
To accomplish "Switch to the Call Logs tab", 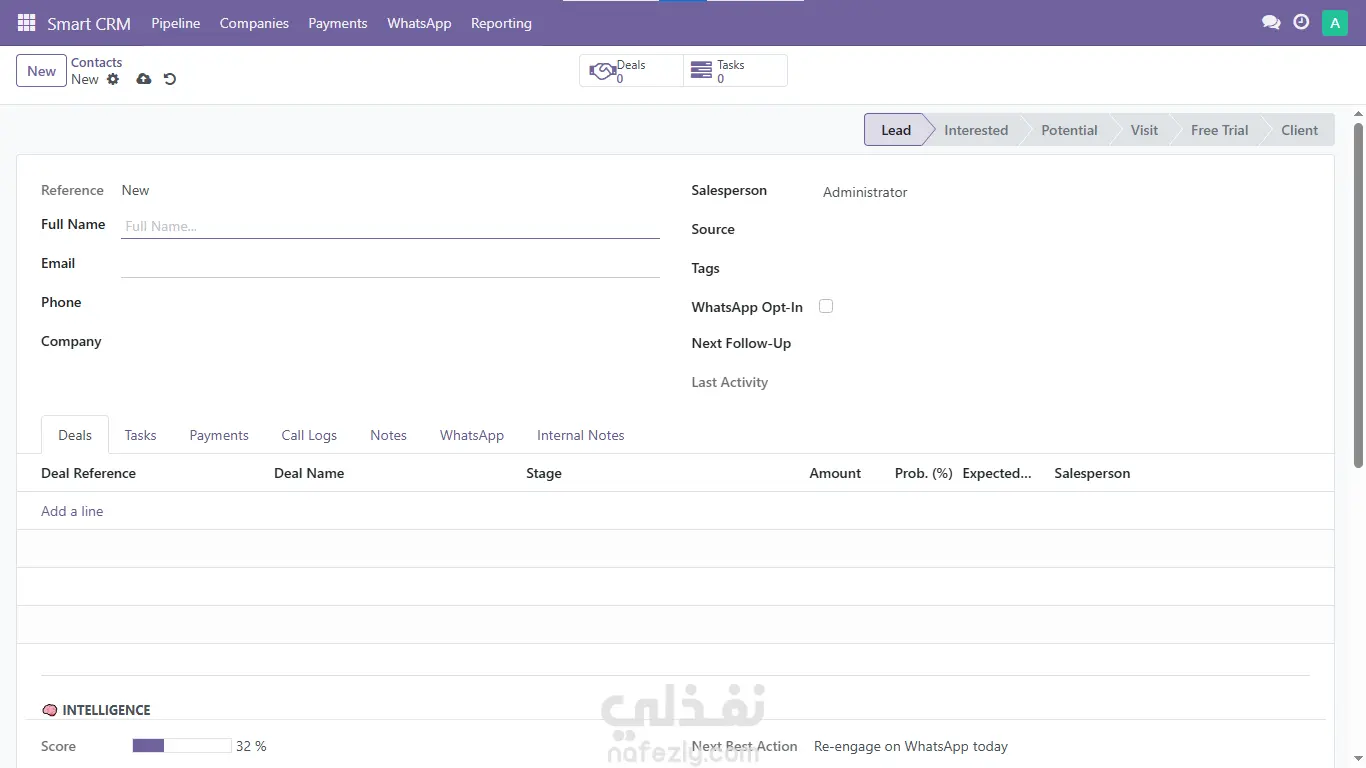I will pyautogui.click(x=309, y=435).
